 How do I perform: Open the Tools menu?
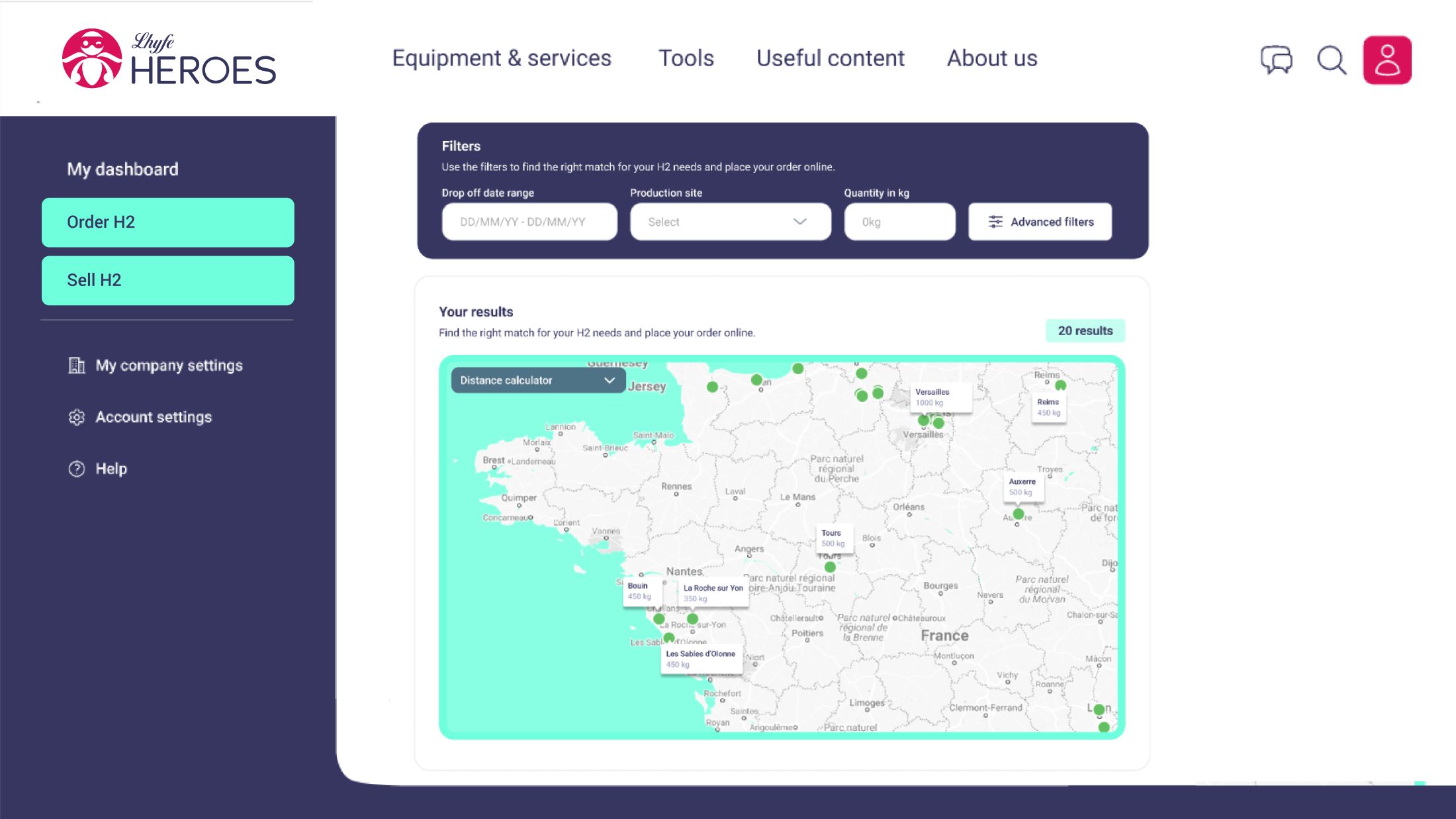(x=686, y=58)
